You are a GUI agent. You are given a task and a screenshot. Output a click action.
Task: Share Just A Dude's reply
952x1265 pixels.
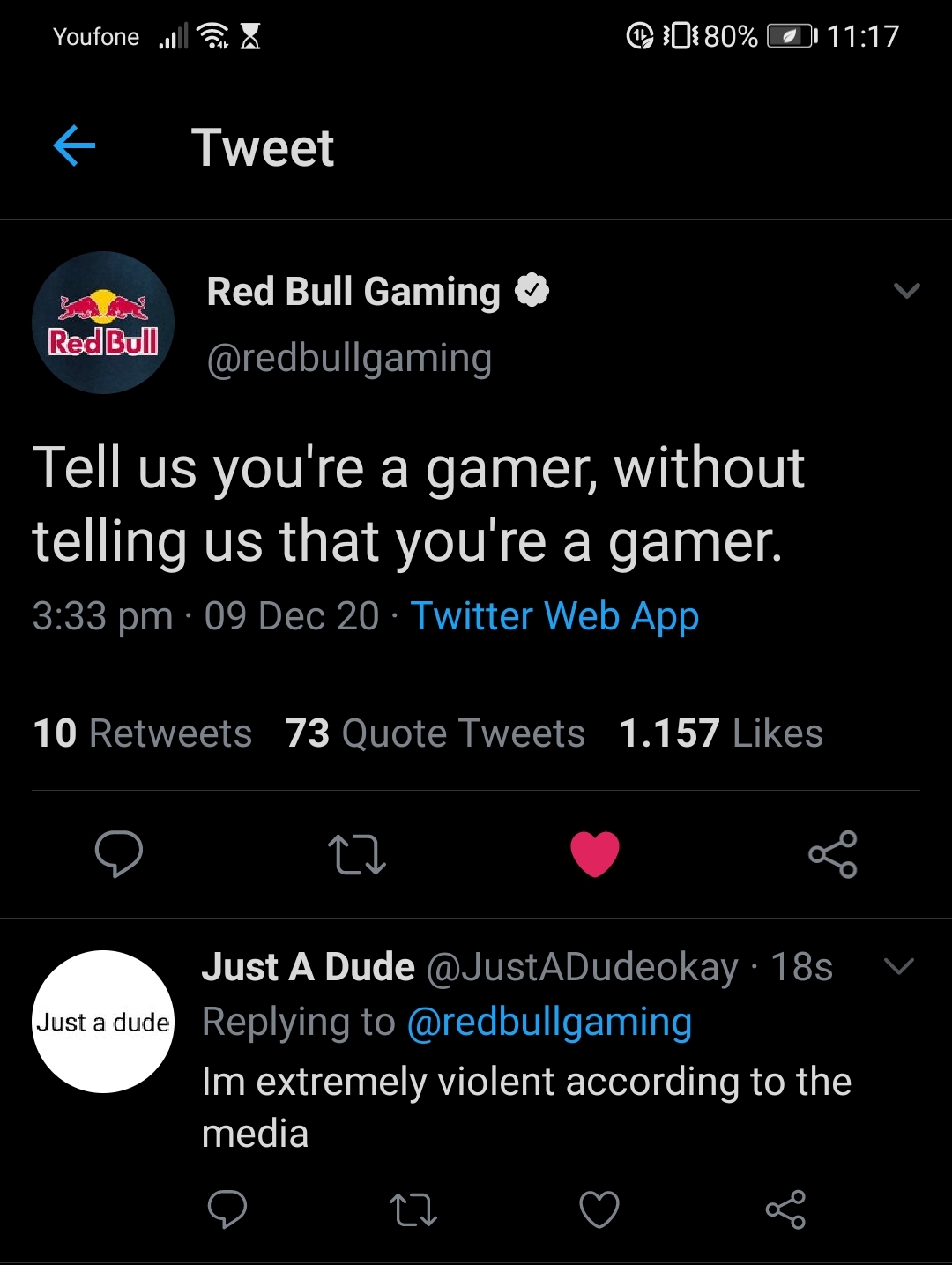785,1209
